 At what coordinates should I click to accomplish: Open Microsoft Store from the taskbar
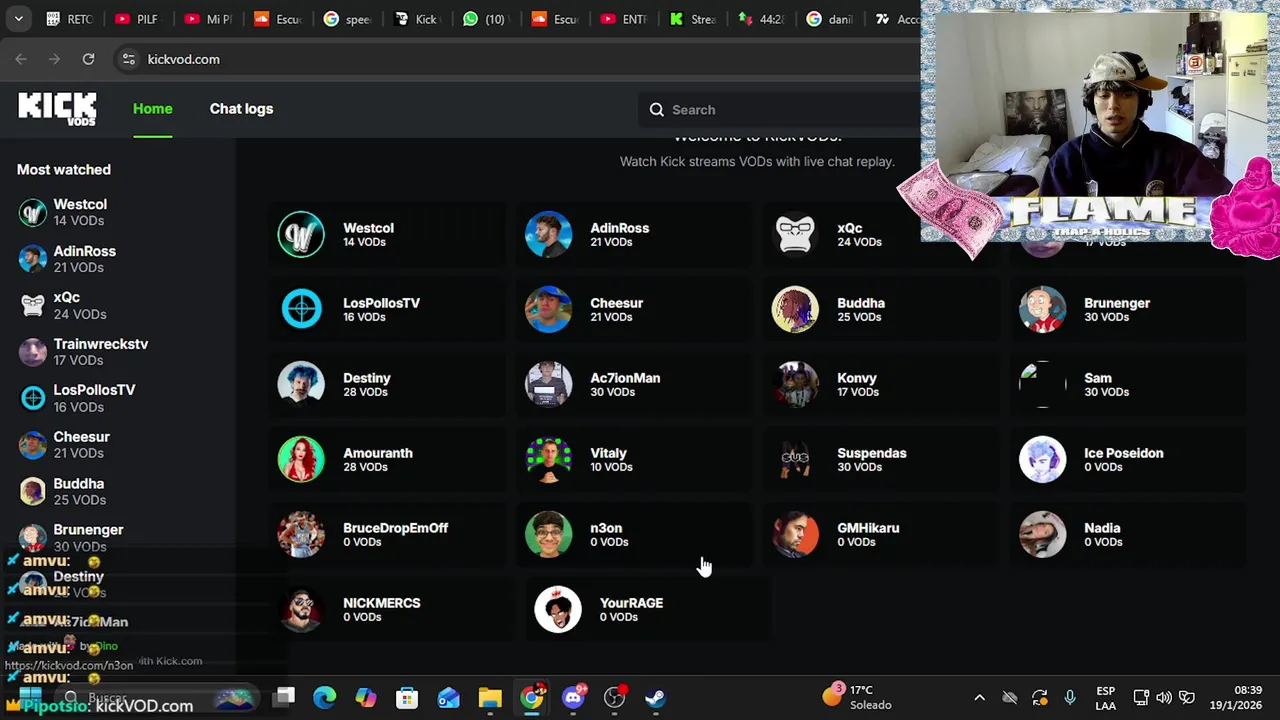click(407, 697)
